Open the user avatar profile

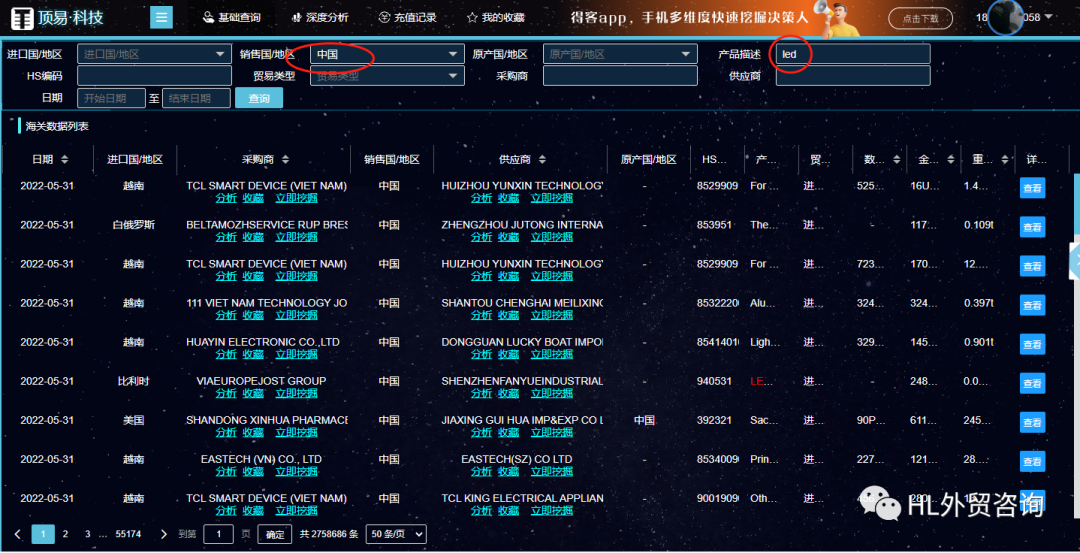(1006, 17)
